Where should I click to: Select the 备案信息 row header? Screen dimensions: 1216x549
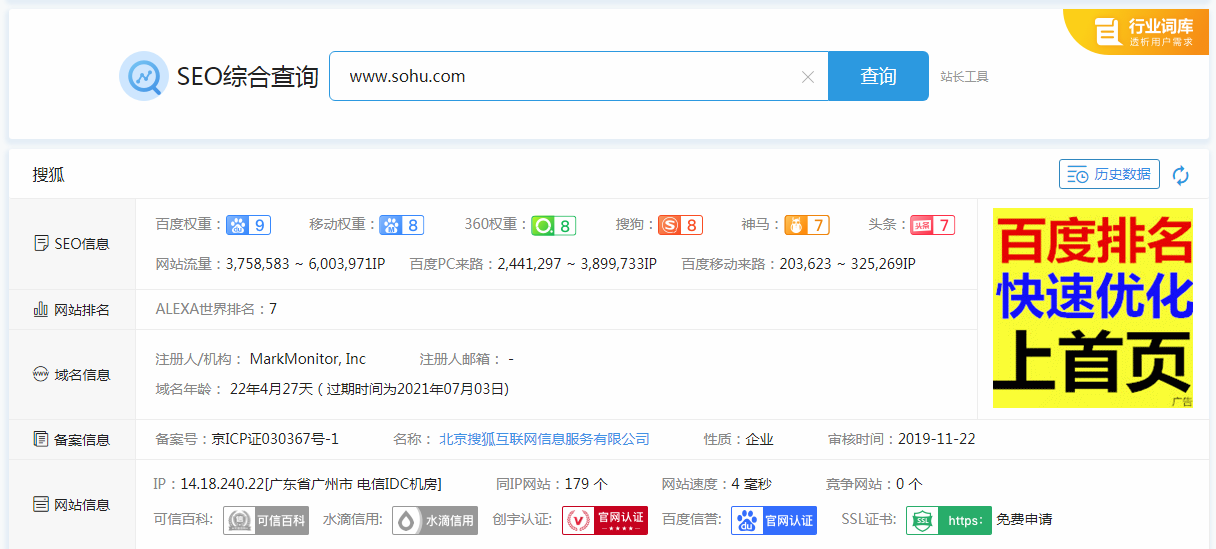click(72, 439)
